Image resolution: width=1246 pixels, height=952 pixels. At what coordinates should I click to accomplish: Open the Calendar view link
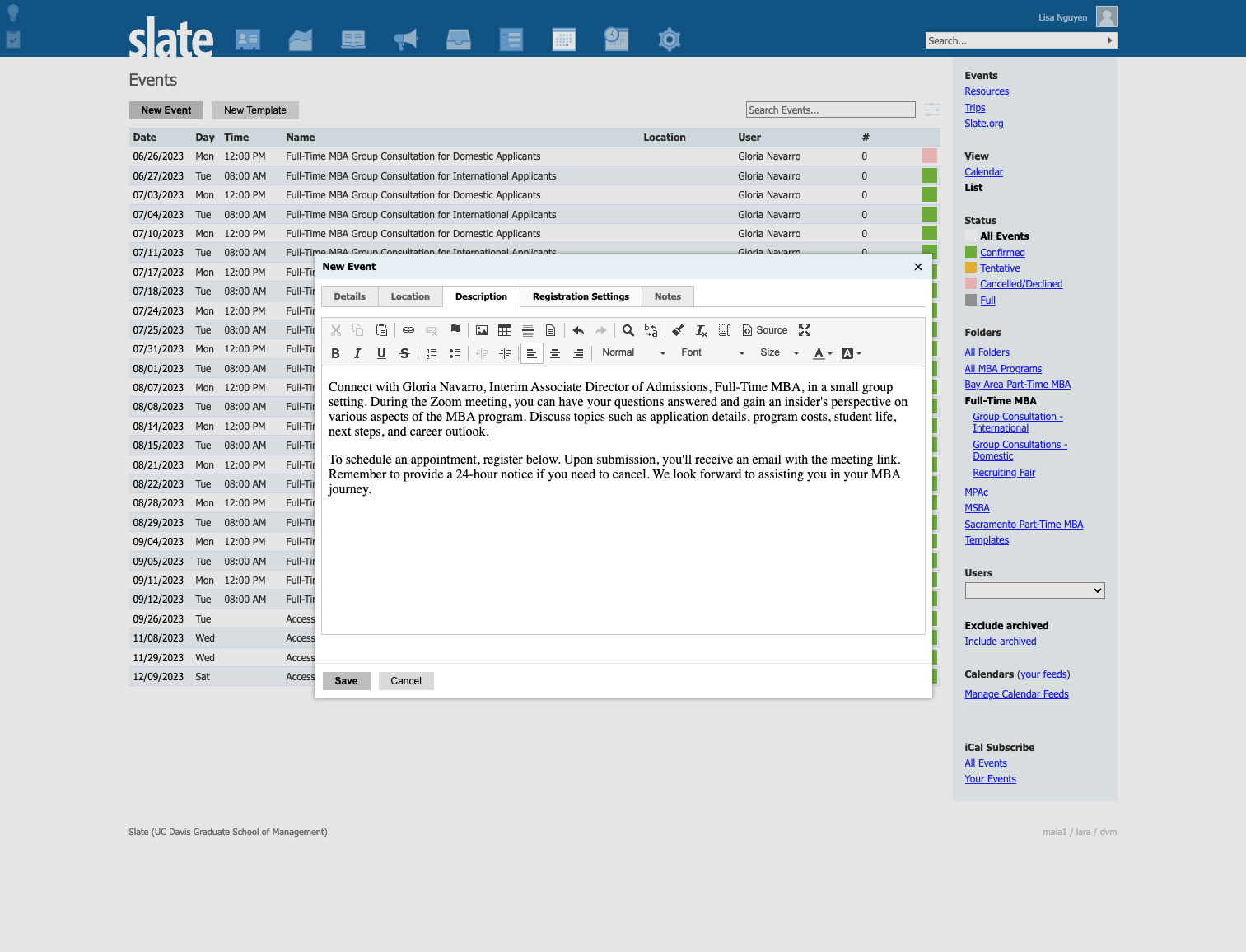pos(983,172)
